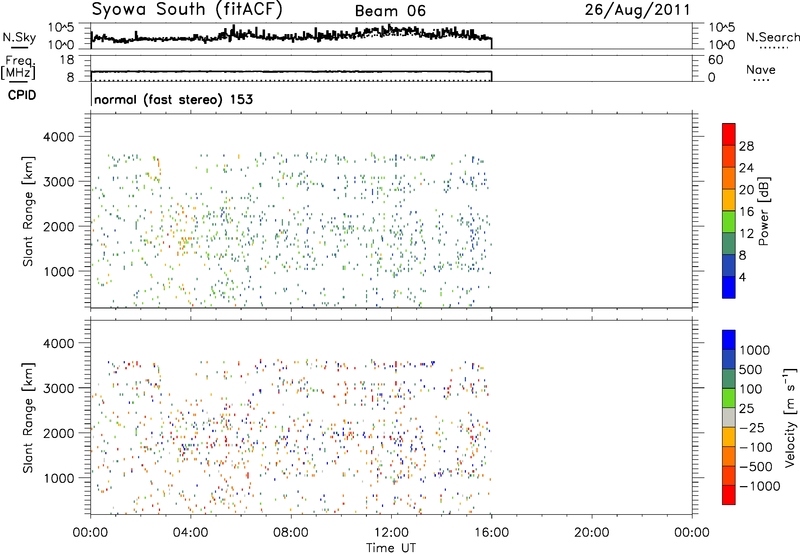Click the light green 25–100 Velocity bar segment

729,398
